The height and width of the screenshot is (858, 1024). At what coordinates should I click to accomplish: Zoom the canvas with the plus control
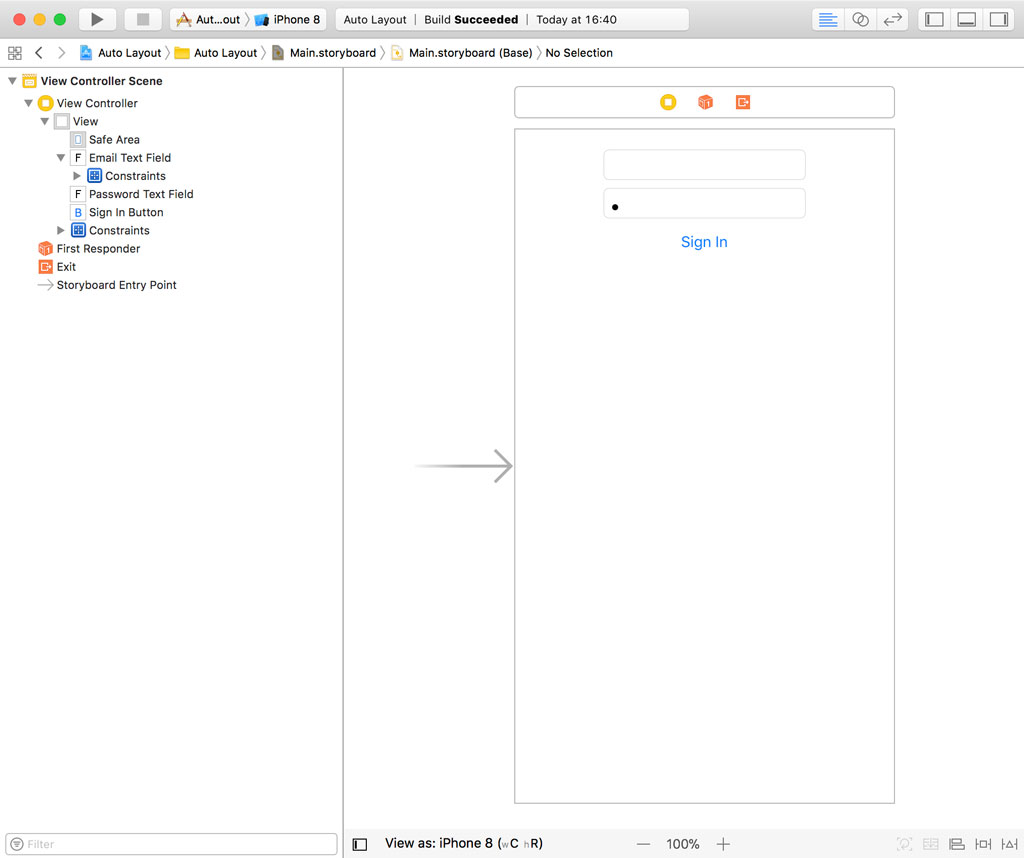click(722, 844)
